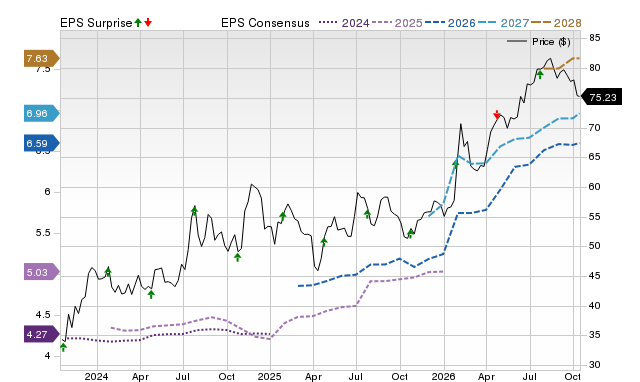Image resolution: width=640 pixels, height=382 pixels.
Task: Click the 4.5 label on the EPS axis
Action: point(43,315)
